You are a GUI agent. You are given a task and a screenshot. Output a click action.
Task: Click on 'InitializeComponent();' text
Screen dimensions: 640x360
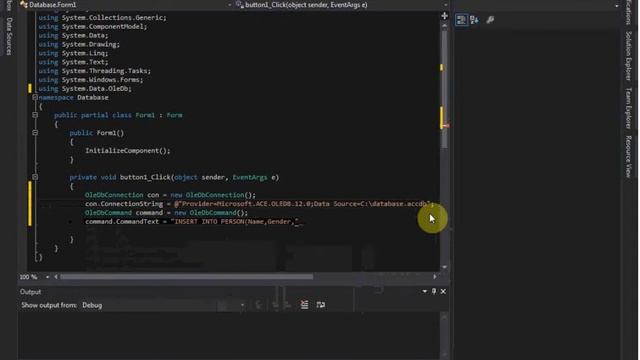[x=128, y=151]
